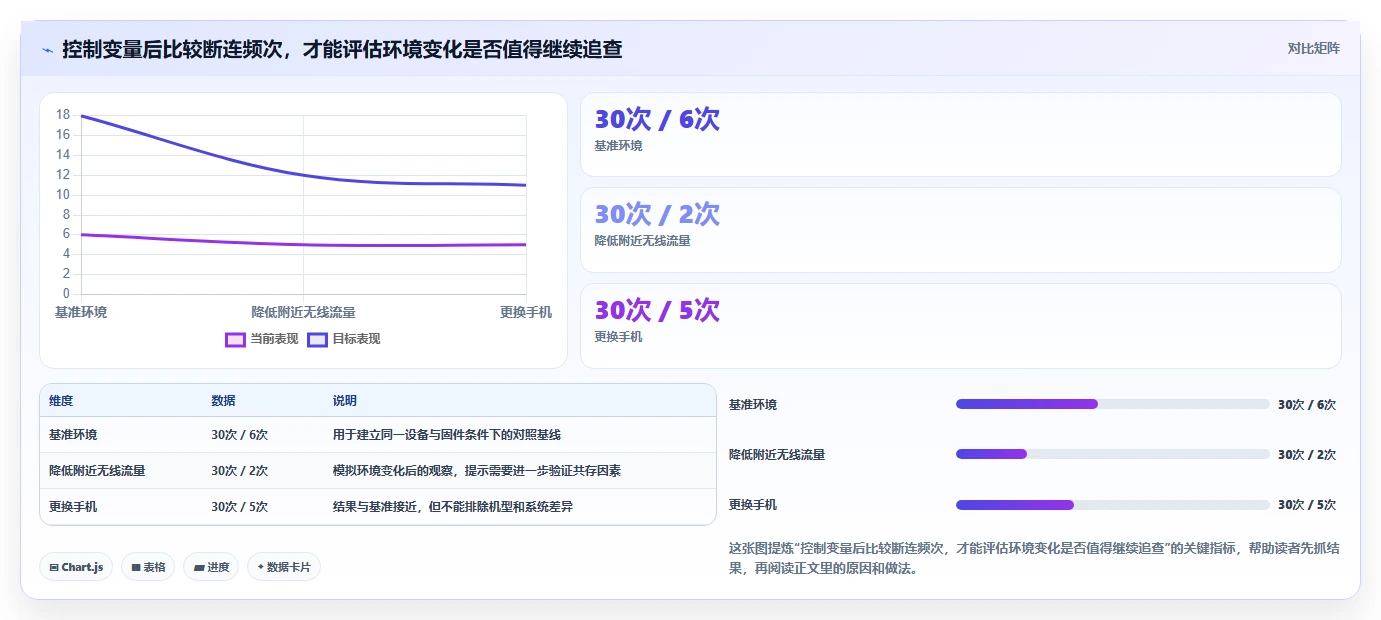Click the 表格 tag chip
The image size is (1381, 620).
[x=148, y=567]
